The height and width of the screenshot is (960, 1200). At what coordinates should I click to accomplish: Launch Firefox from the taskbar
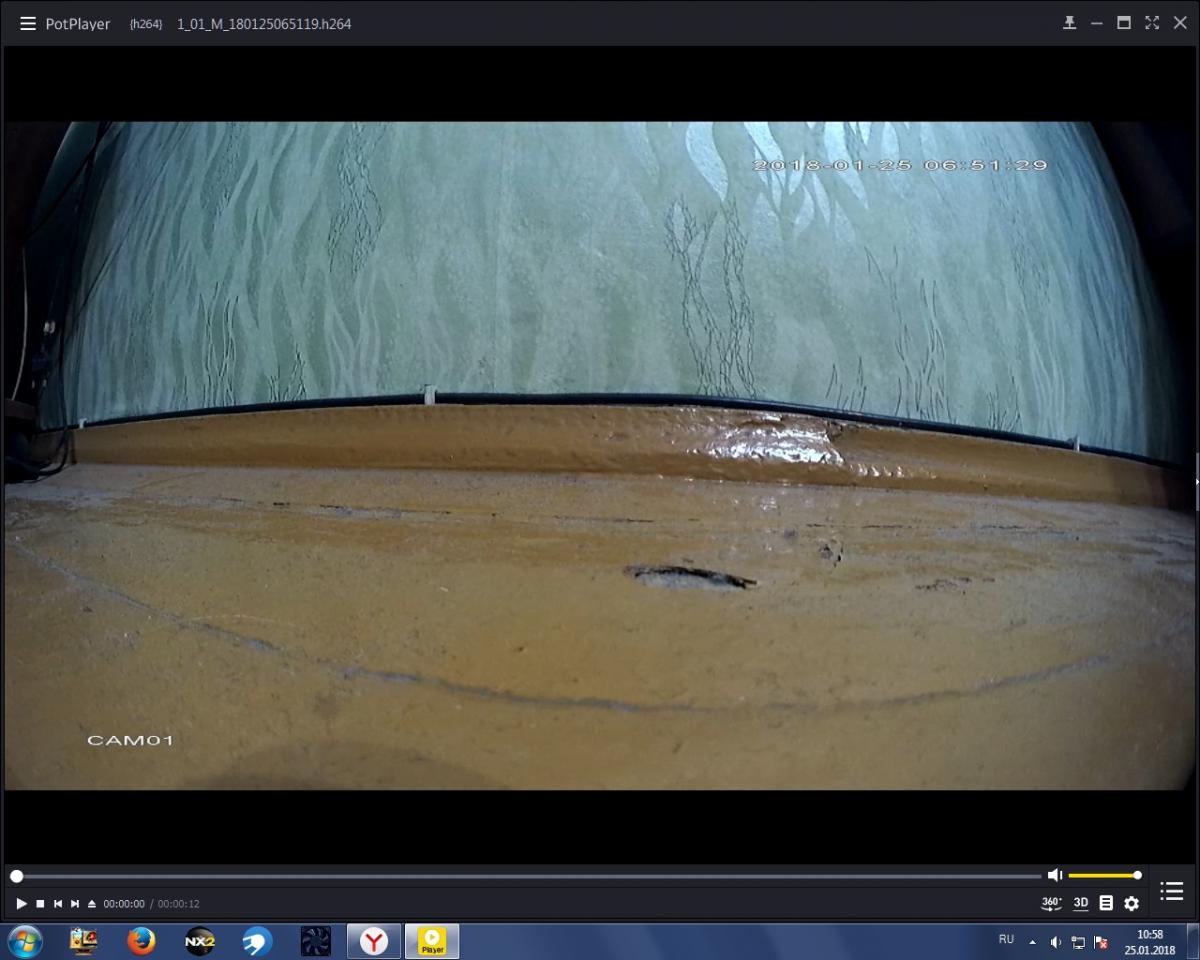click(141, 941)
